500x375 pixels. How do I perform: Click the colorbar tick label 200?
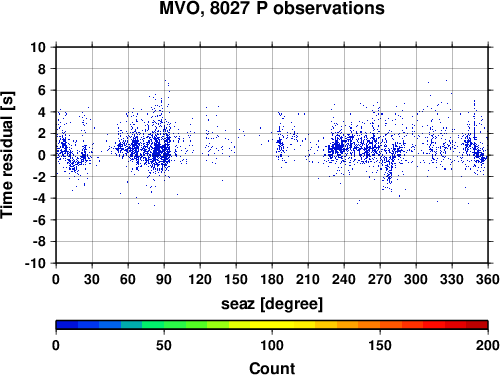click(488, 345)
